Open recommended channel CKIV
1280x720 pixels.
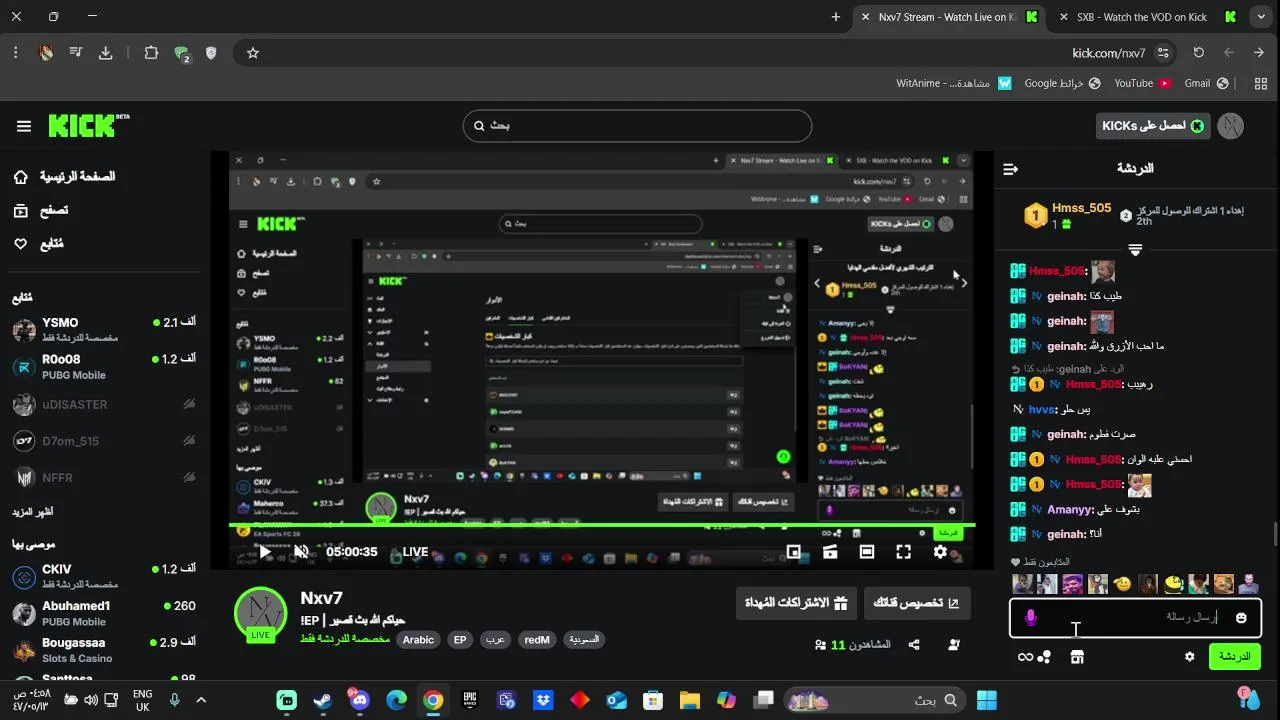point(104,576)
